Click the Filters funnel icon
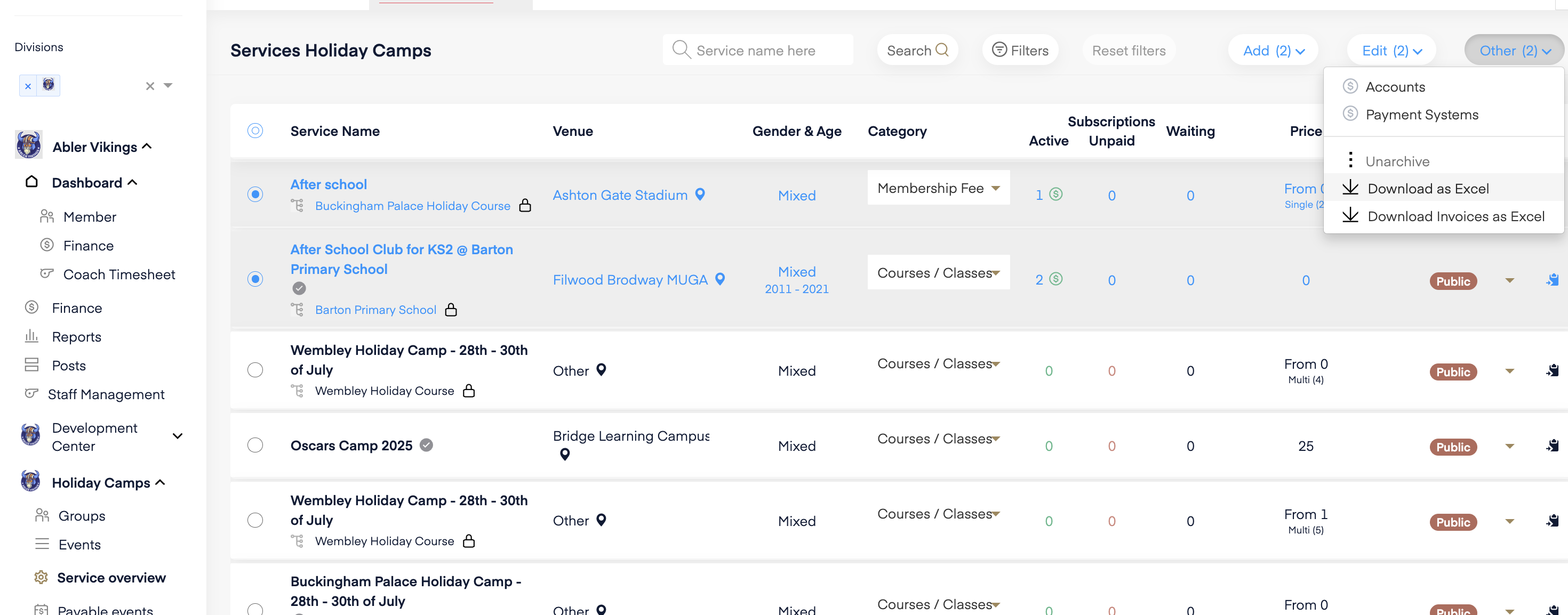The image size is (1568, 615). [x=999, y=50]
